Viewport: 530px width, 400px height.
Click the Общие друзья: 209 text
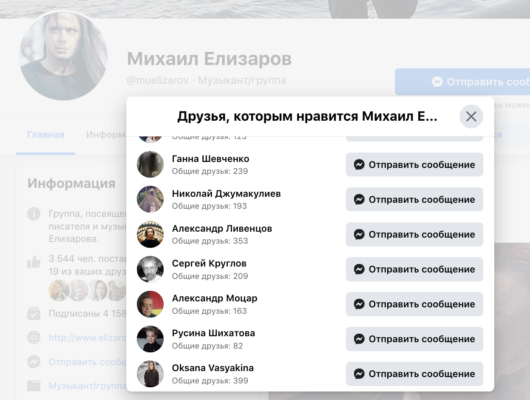coord(210,276)
